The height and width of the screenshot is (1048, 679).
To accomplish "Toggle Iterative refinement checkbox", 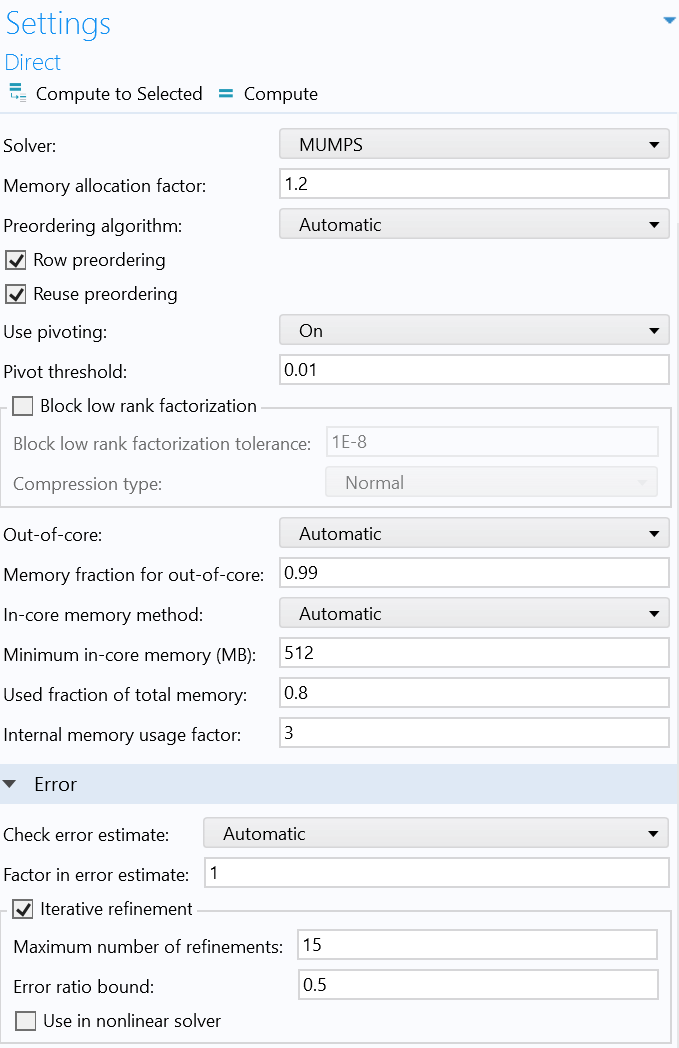I will click(23, 910).
